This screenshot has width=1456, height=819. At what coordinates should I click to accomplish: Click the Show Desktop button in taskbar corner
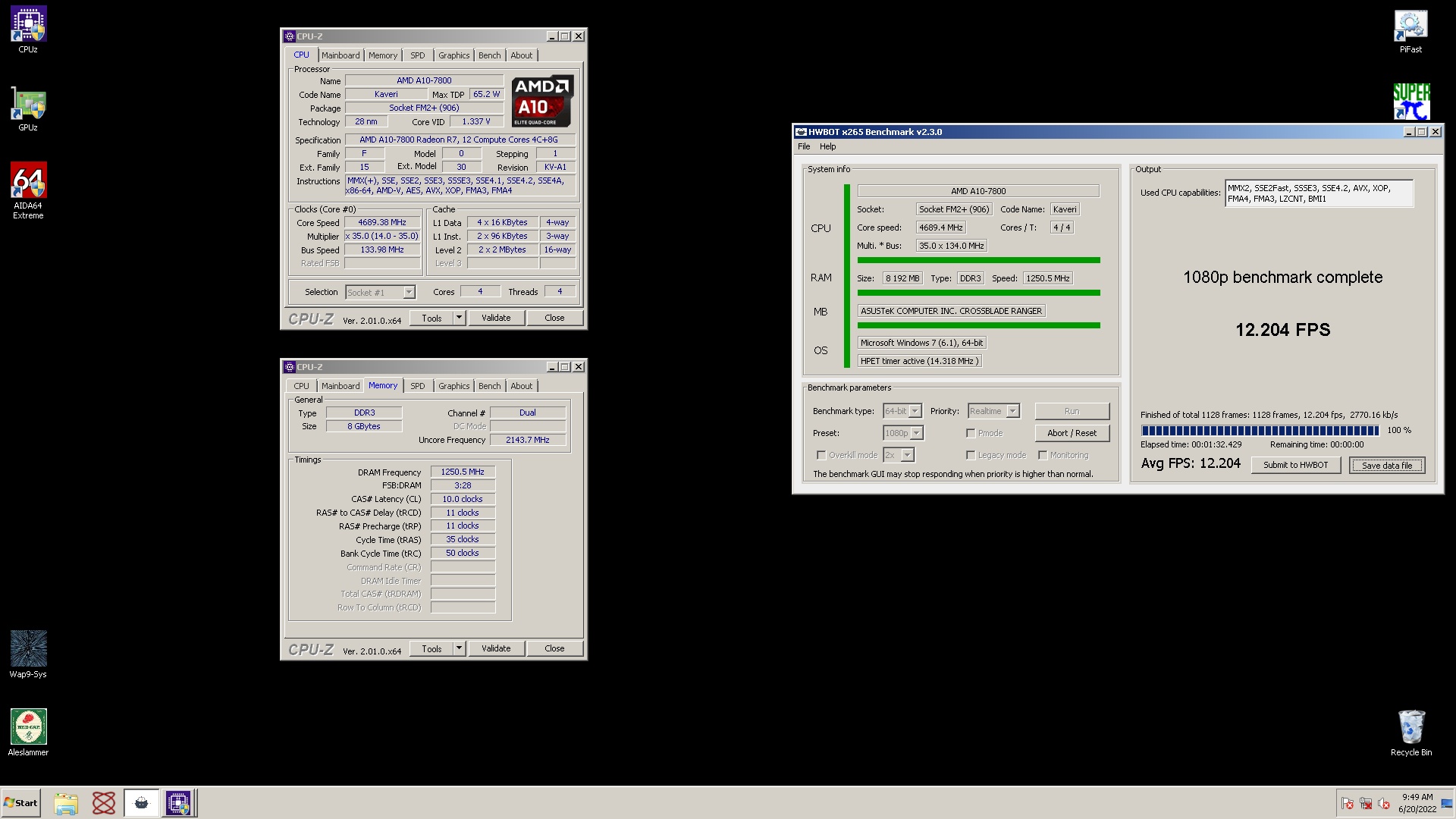pos(1447,803)
